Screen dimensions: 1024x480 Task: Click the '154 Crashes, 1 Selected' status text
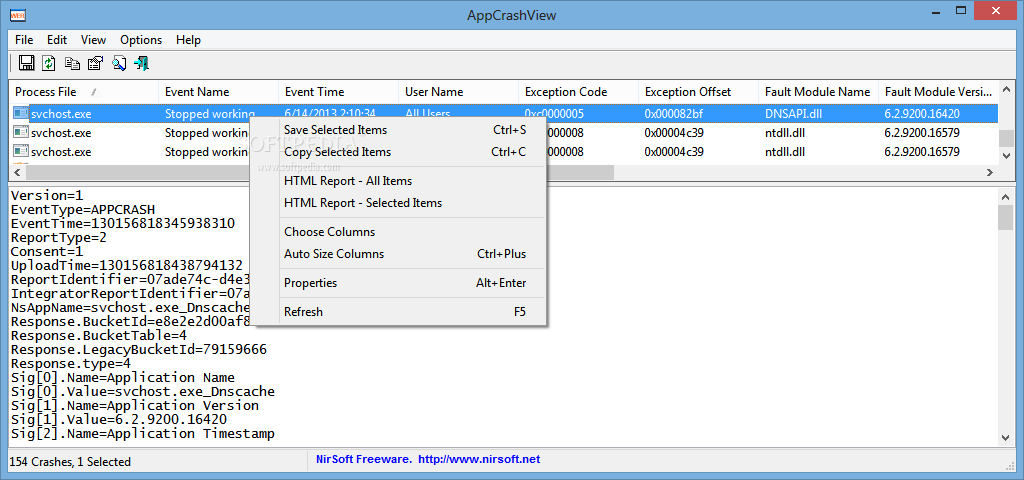pos(71,462)
